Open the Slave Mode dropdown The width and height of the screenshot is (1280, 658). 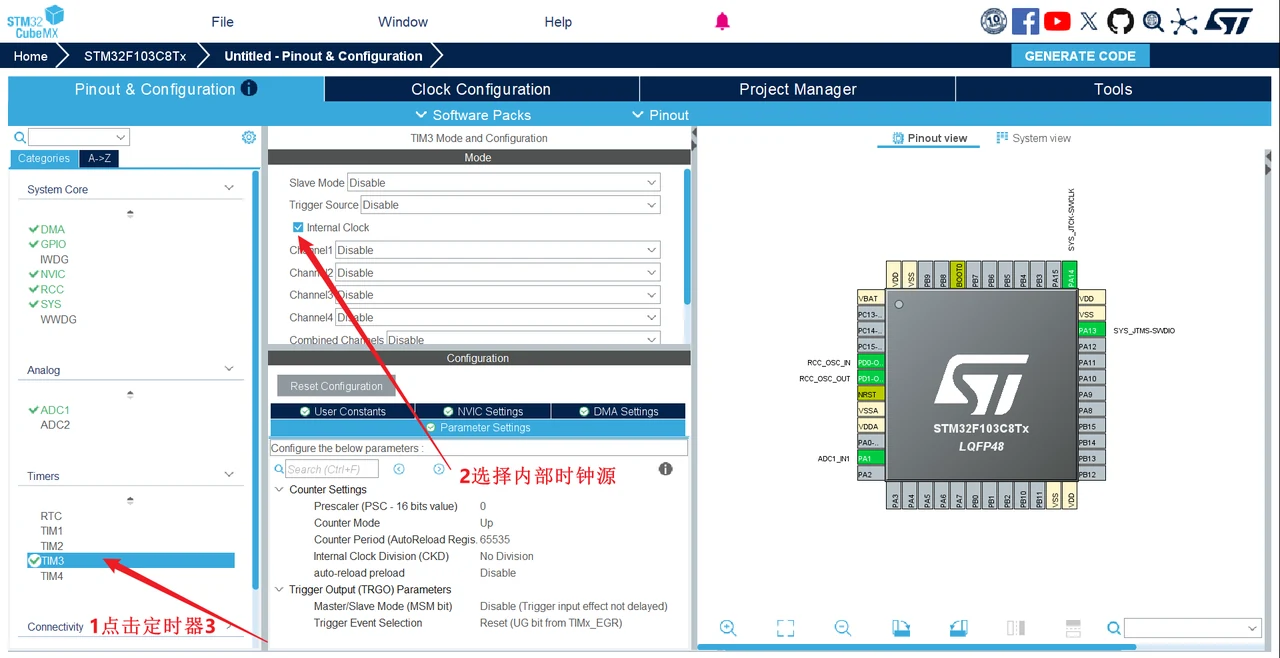(x=503, y=183)
